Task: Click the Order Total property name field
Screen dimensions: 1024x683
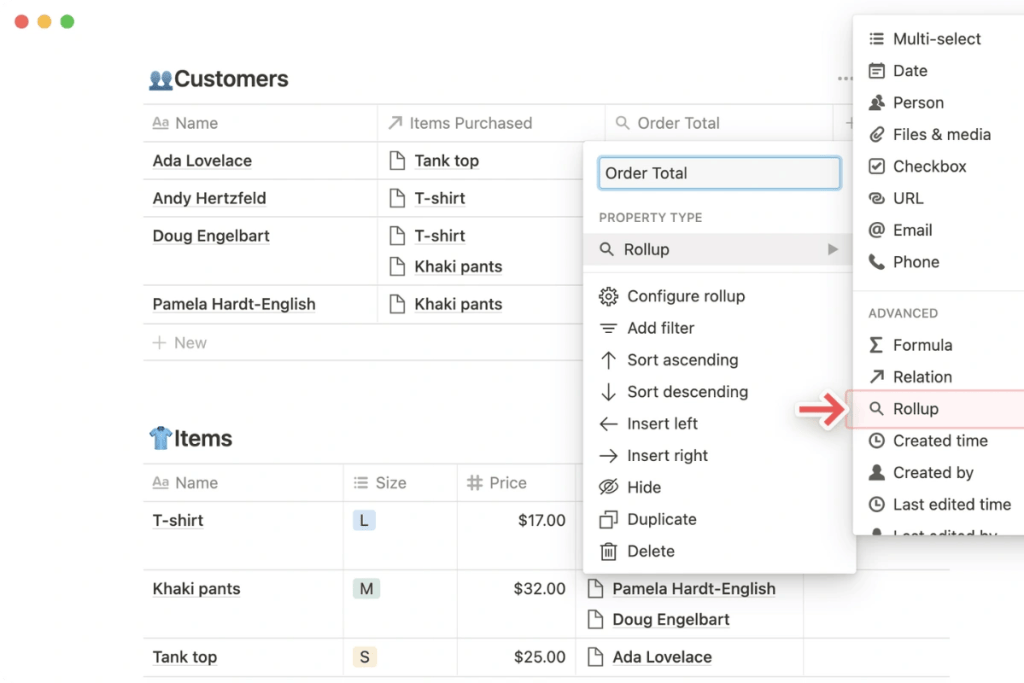Action: (x=719, y=173)
